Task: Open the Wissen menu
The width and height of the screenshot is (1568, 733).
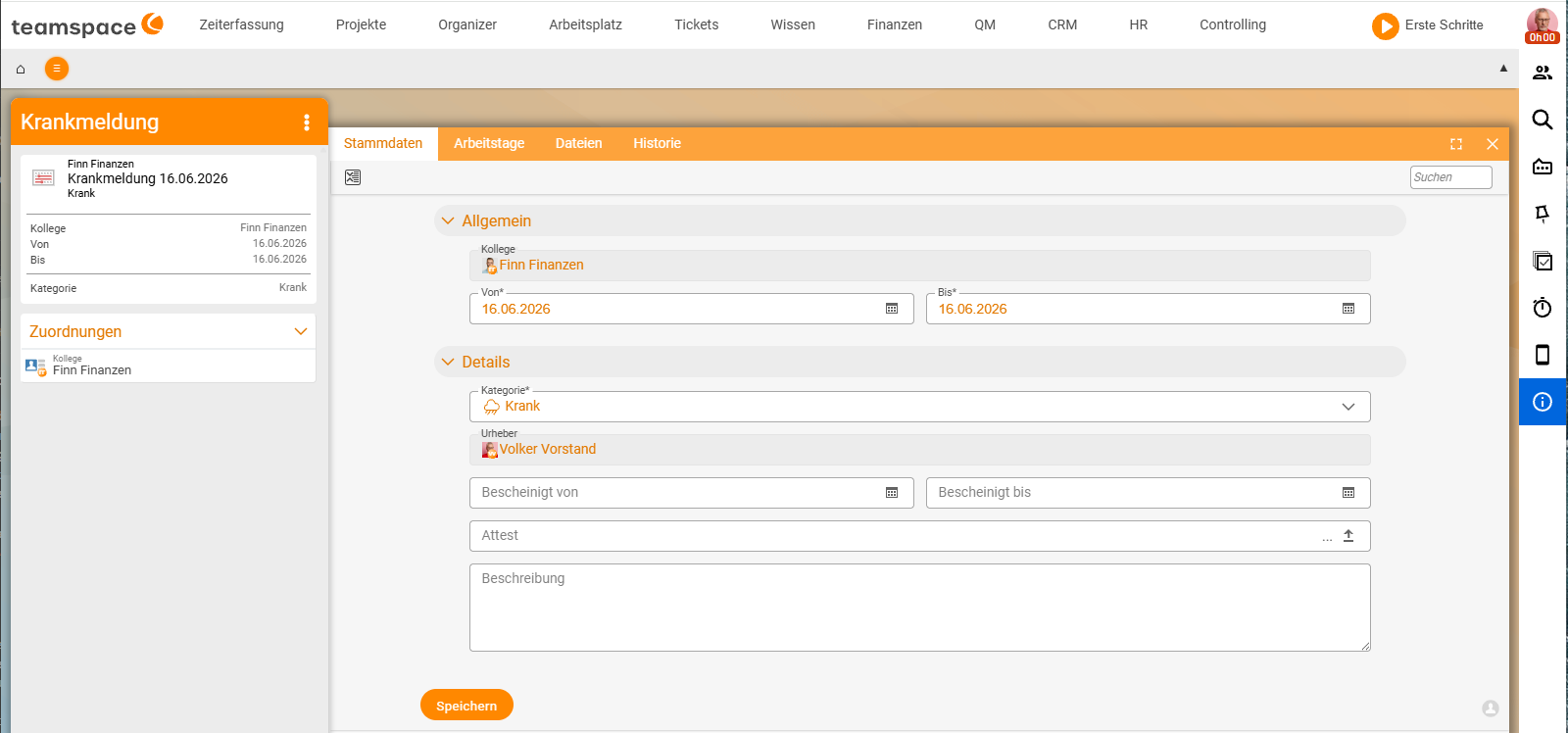Action: pyautogui.click(x=793, y=24)
